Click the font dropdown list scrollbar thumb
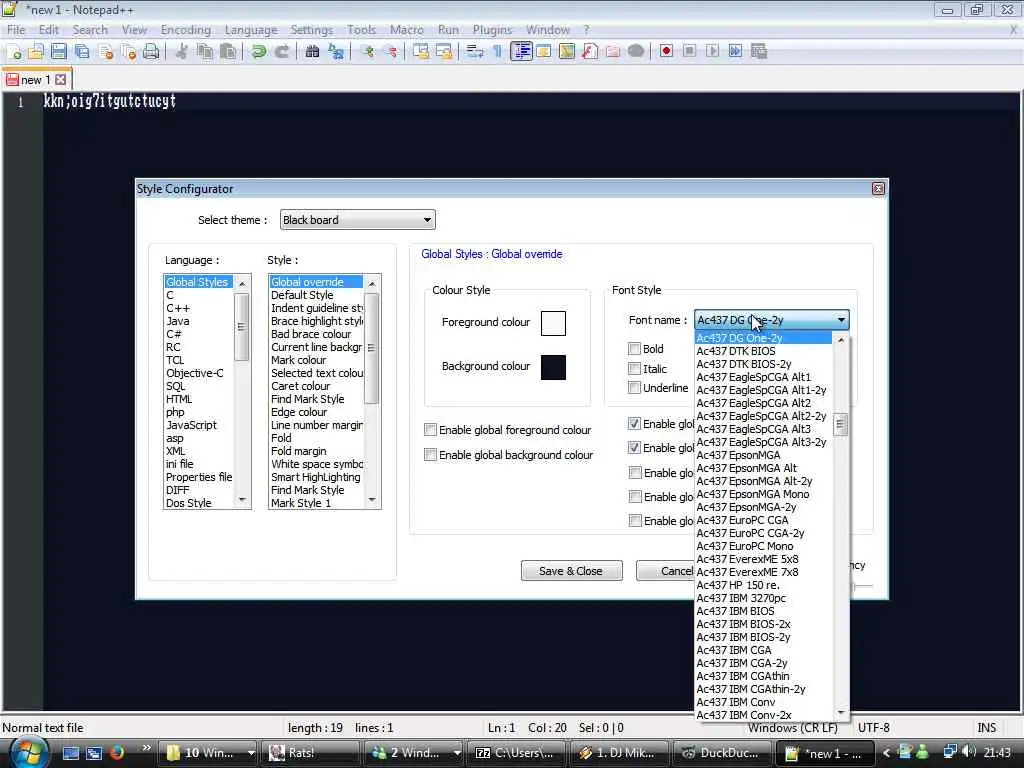The image size is (1024, 768). pos(840,426)
